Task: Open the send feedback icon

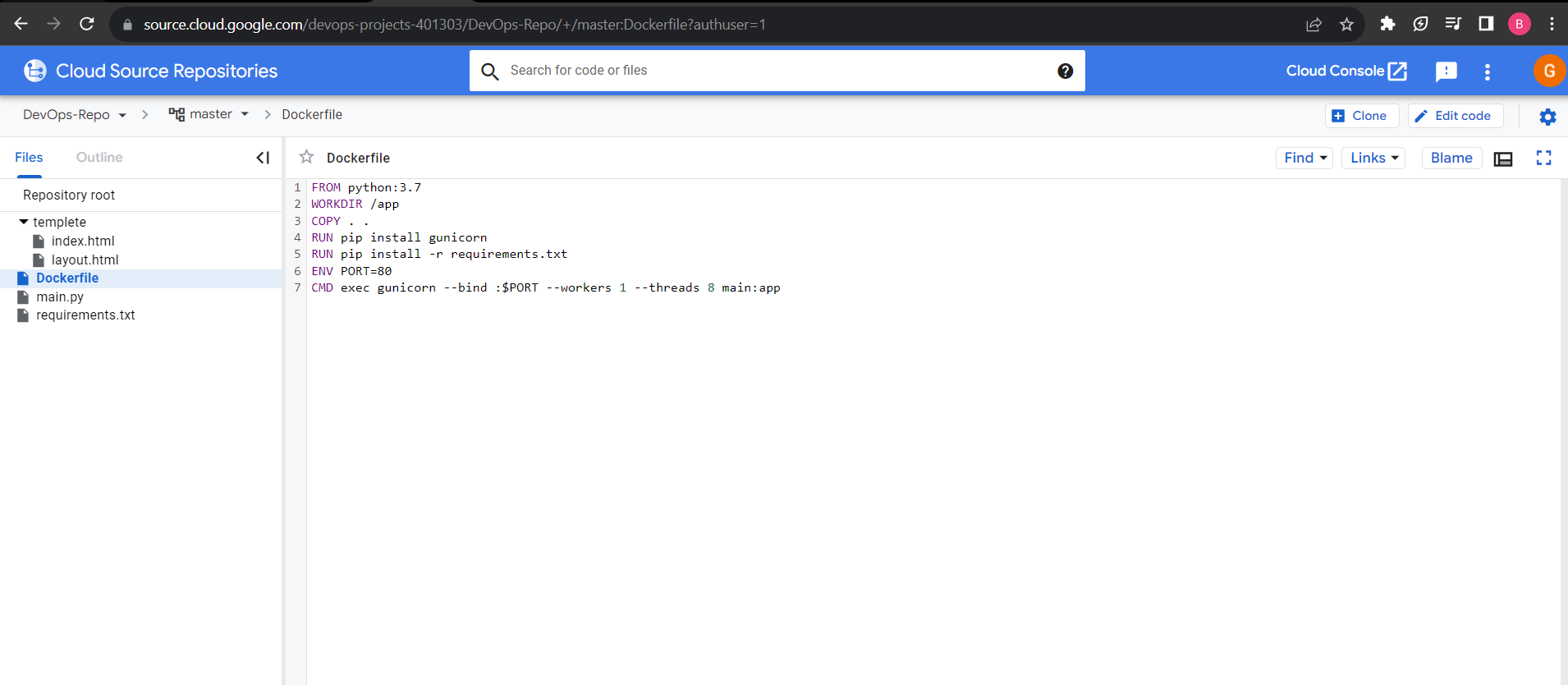Action: click(1446, 71)
